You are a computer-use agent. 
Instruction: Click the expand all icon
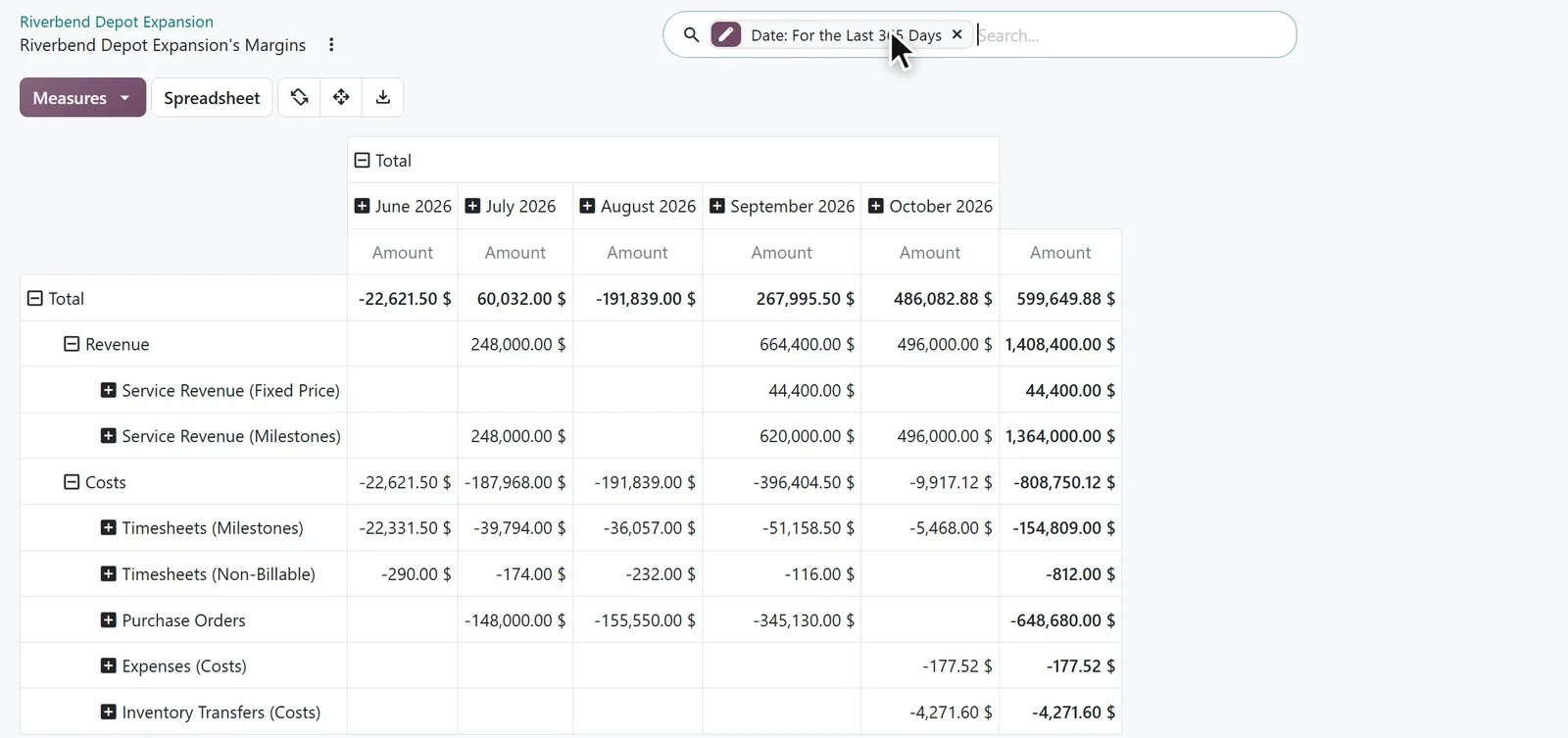point(341,97)
